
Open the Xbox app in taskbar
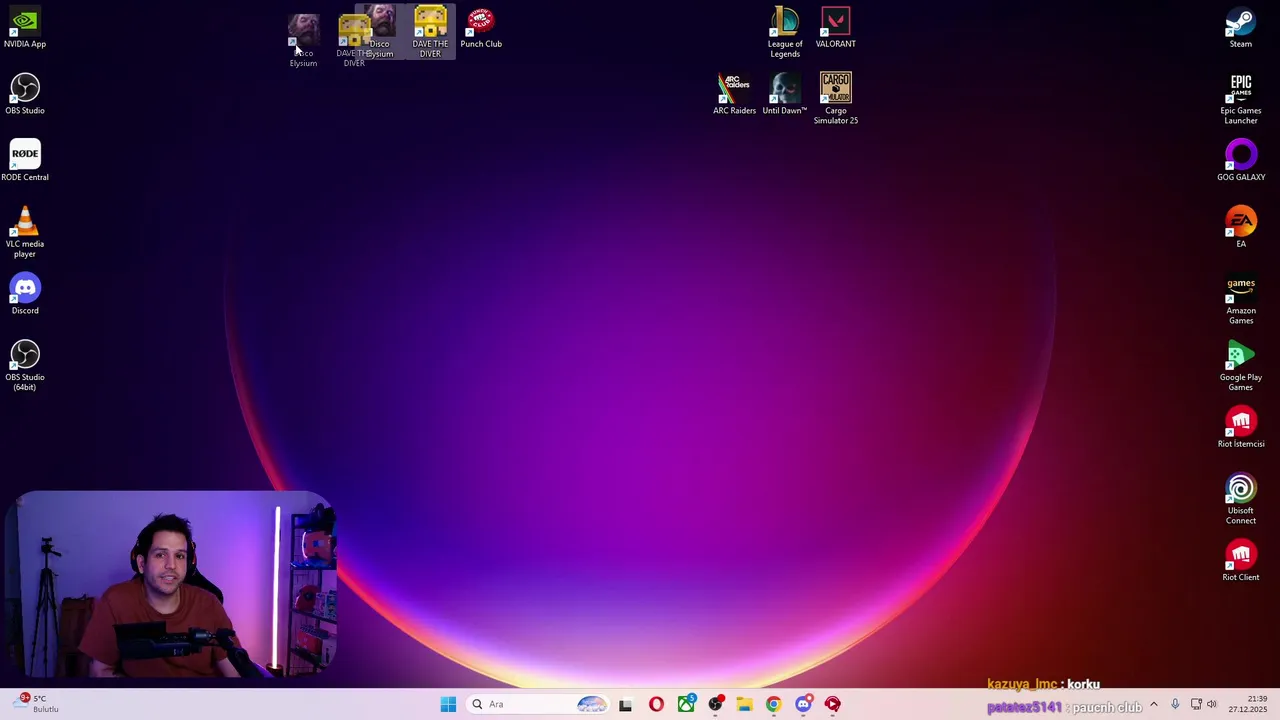tap(686, 704)
